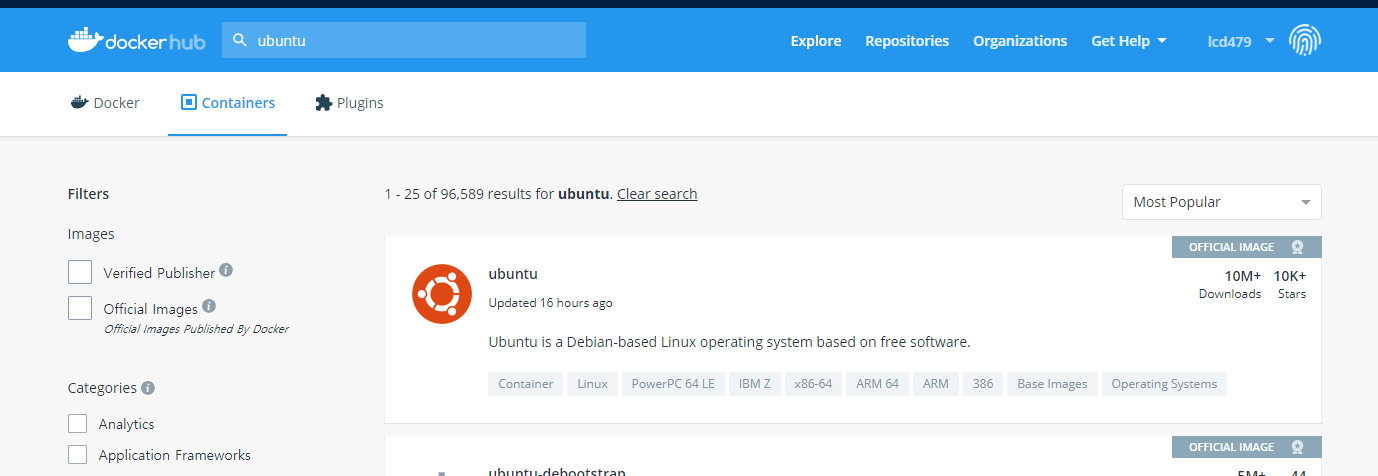Click the Ubuntu logo thumbnail
The width and height of the screenshot is (1378, 476).
pos(442,294)
